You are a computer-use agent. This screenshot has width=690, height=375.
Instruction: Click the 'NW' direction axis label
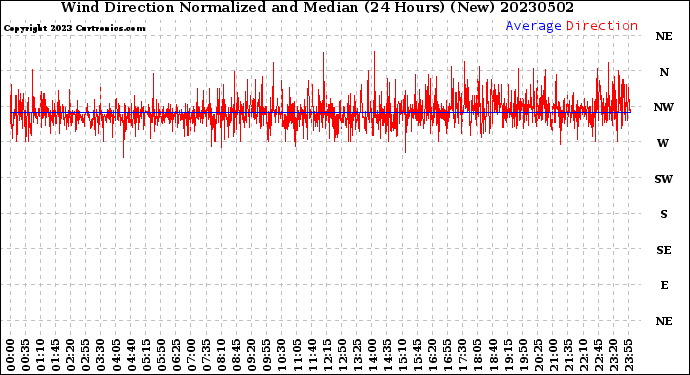point(664,107)
